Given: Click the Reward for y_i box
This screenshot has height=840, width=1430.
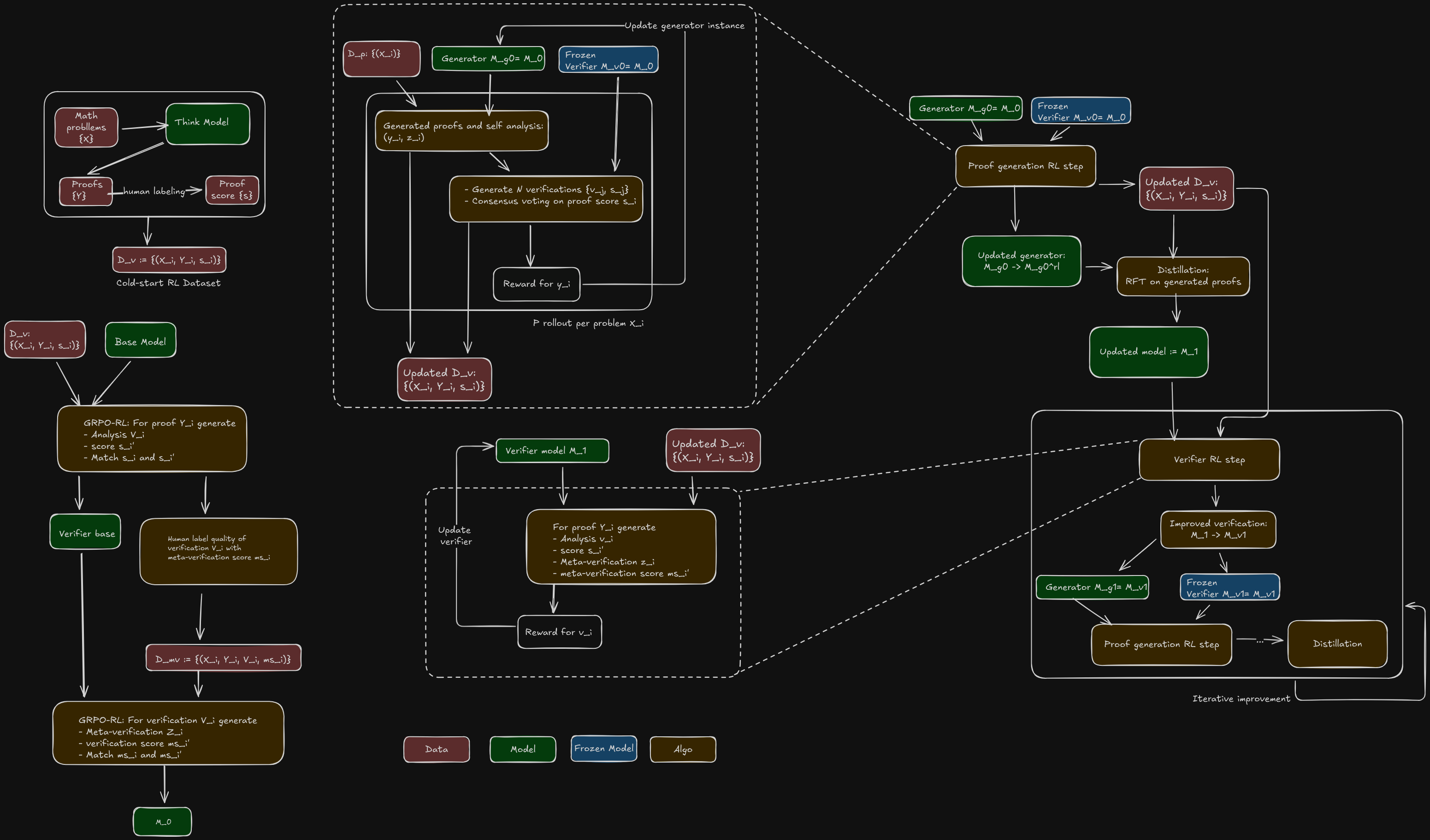Looking at the screenshot, I should pyautogui.click(x=536, y=283).
